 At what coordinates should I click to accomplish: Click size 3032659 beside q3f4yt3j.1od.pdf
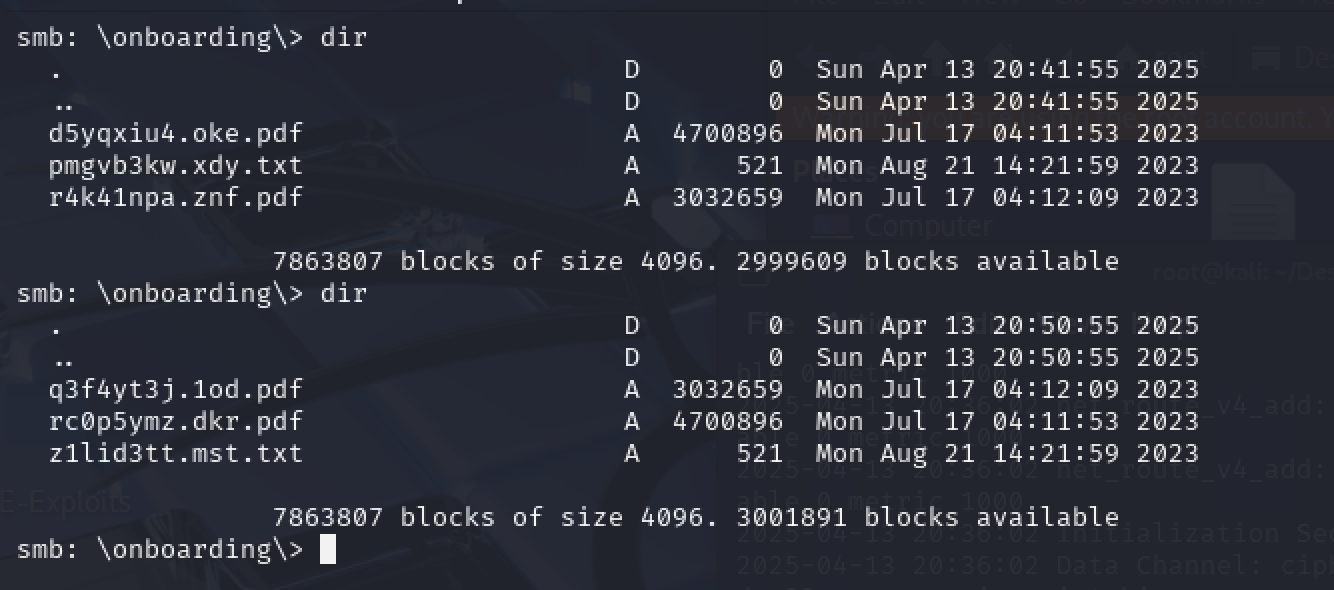click(x=727, y=389)
